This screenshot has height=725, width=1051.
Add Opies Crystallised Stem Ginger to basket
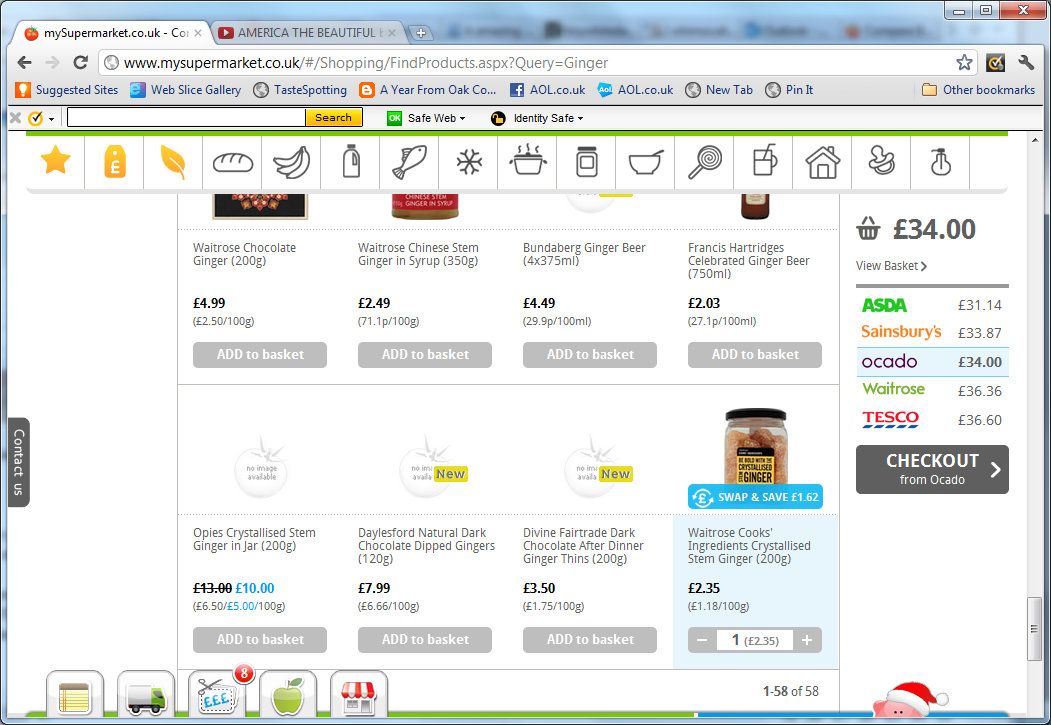pyautogui.click(x=260, y=640)
